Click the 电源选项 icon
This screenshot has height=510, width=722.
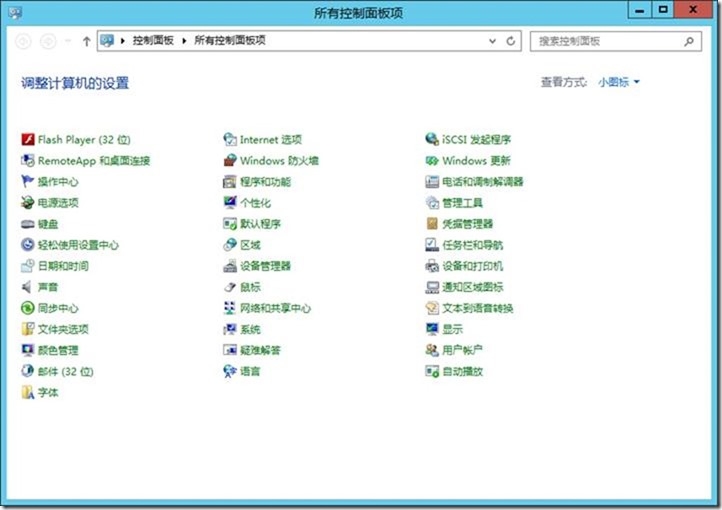click(28, 203)
